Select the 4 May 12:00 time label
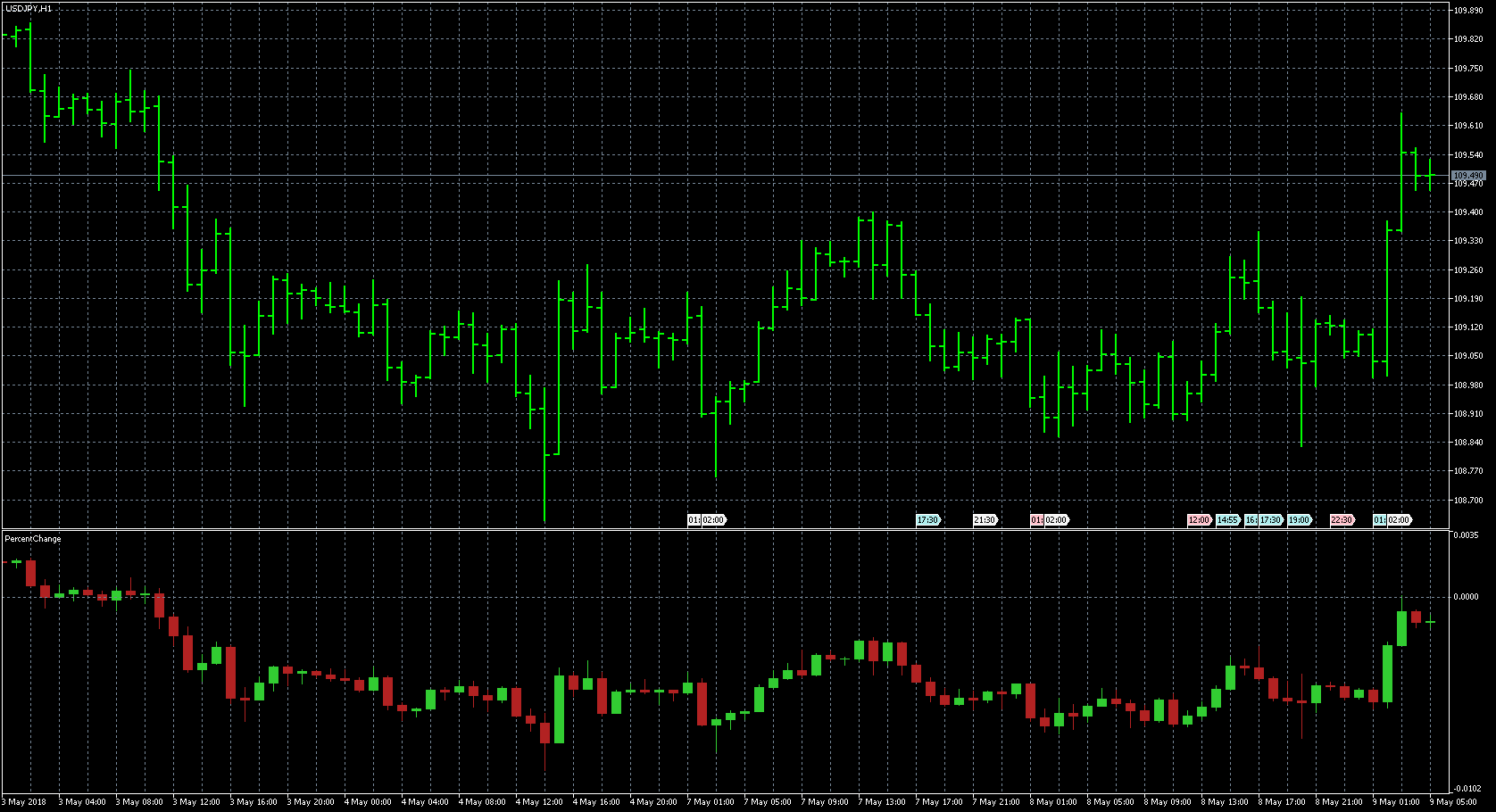Viewport: 1496px width, 812px height. pos(541,802)
